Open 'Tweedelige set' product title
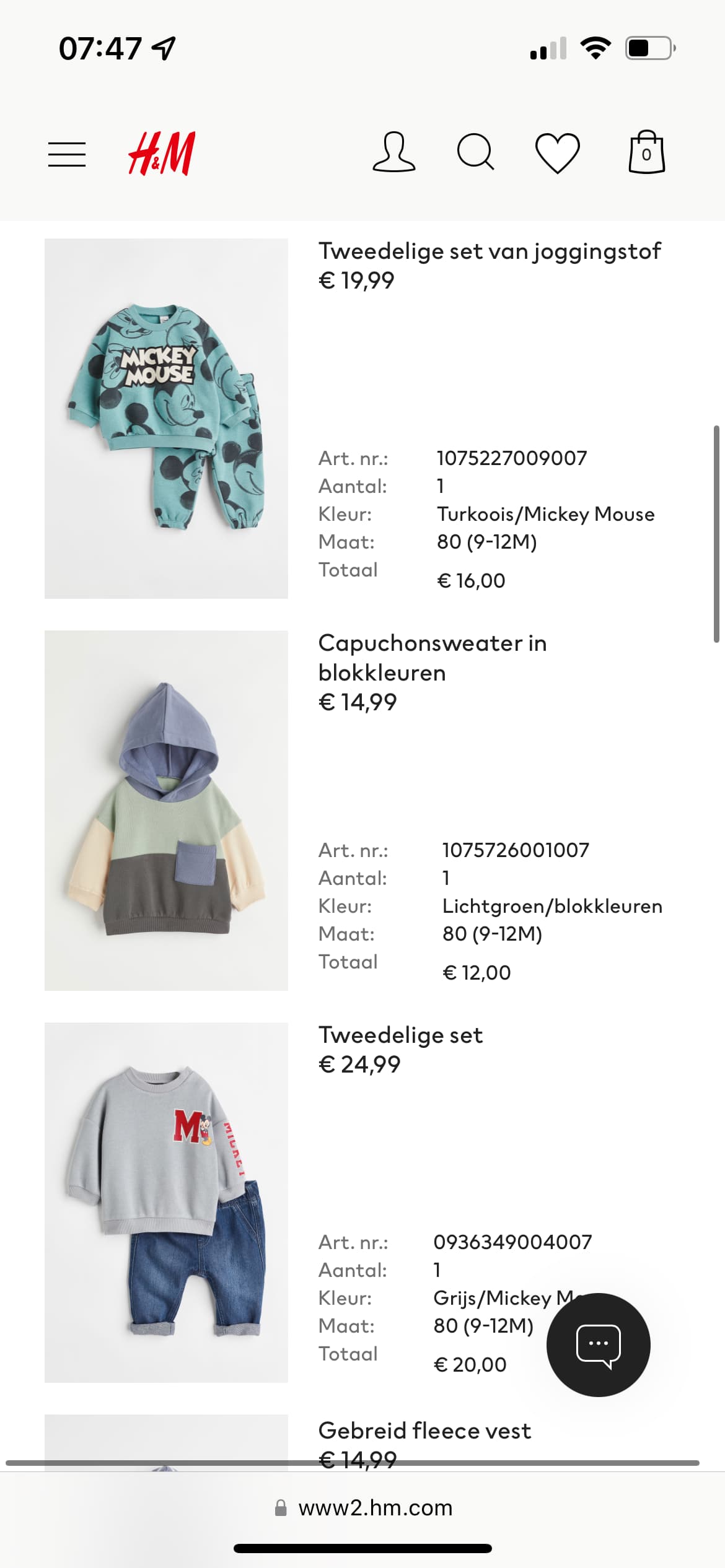Screen dimensions: 725x1568 tap(400, 1035)
